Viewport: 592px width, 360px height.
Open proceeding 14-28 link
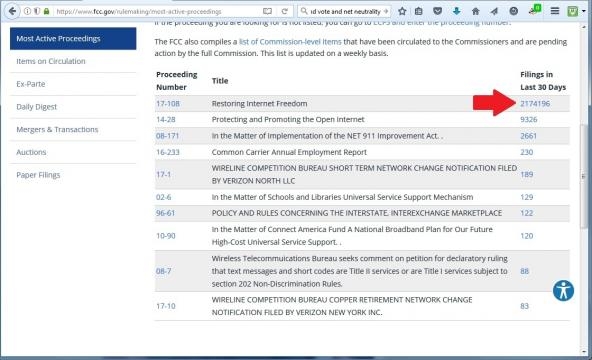point(166,119)
